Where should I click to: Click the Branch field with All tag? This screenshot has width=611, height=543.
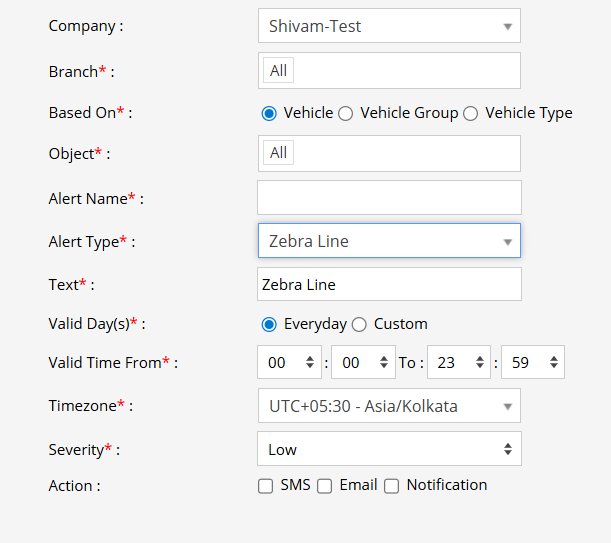388,71
